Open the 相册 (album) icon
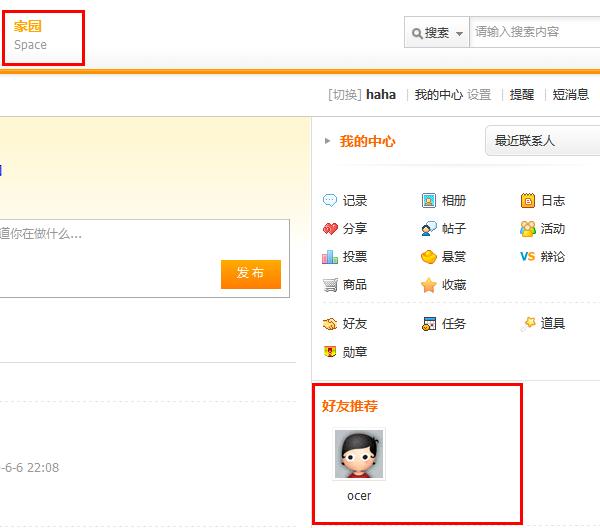The image size is (600, 528). pyautogui.click(x=429, y=201)
